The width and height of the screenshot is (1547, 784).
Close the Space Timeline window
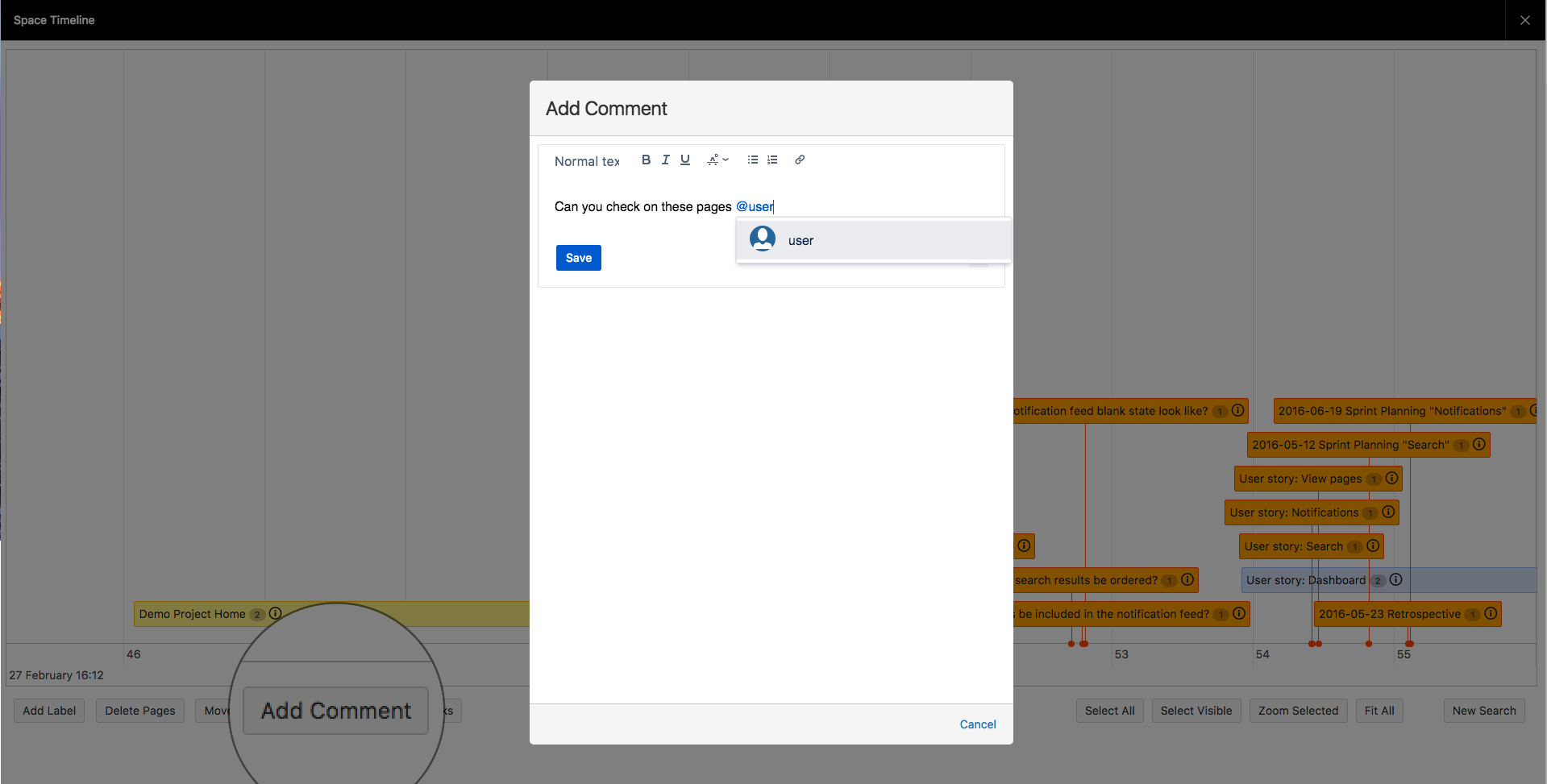[1525, 20]
